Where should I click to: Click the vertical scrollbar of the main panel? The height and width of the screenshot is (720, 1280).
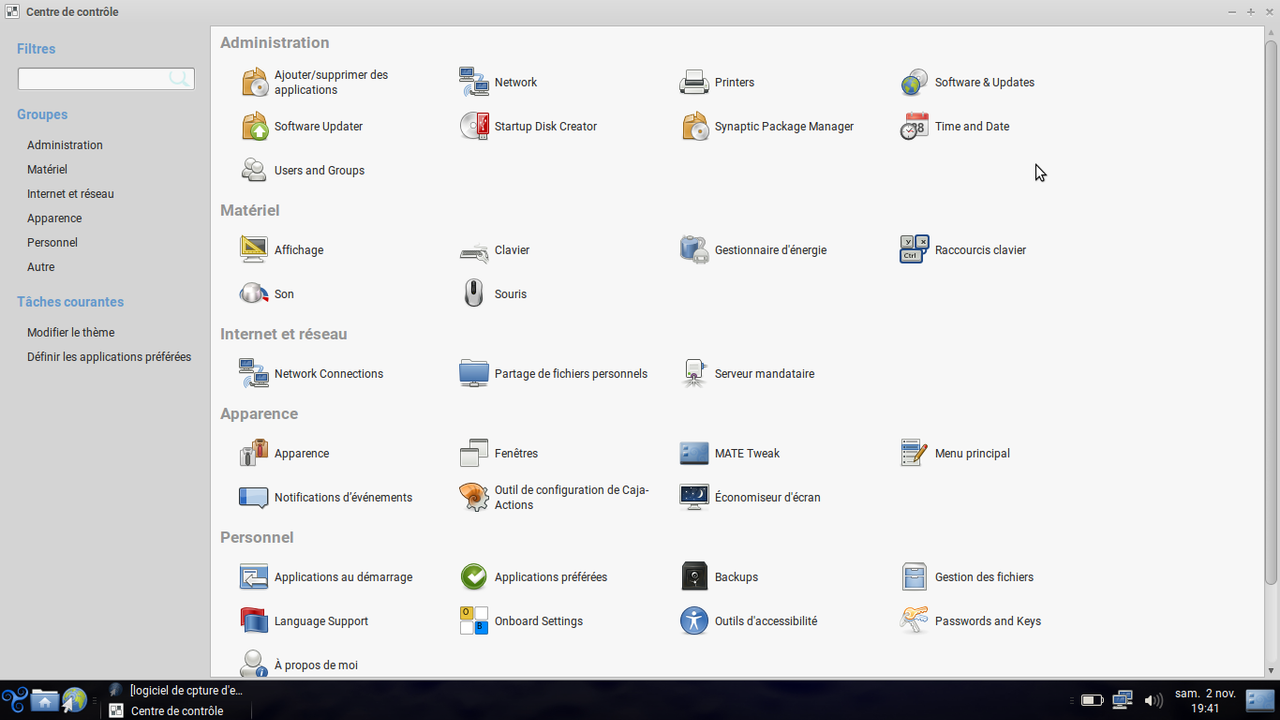[x=1271, y=312]
